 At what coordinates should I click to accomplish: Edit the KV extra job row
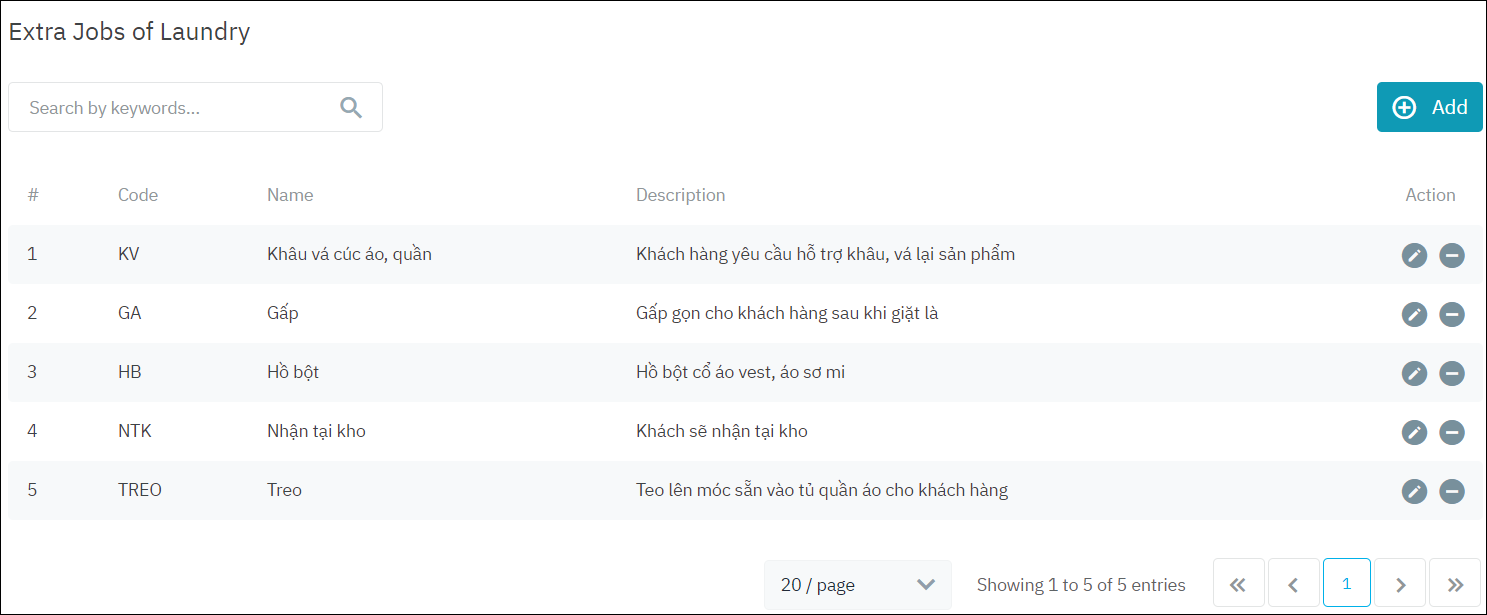click(x=1414, y=255)
